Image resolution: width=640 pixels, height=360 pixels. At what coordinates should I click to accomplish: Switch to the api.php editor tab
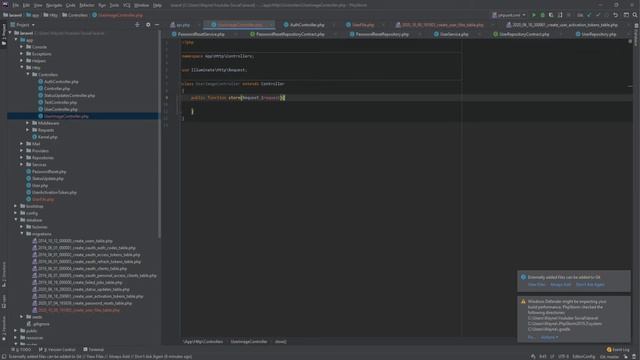point(180,25)
